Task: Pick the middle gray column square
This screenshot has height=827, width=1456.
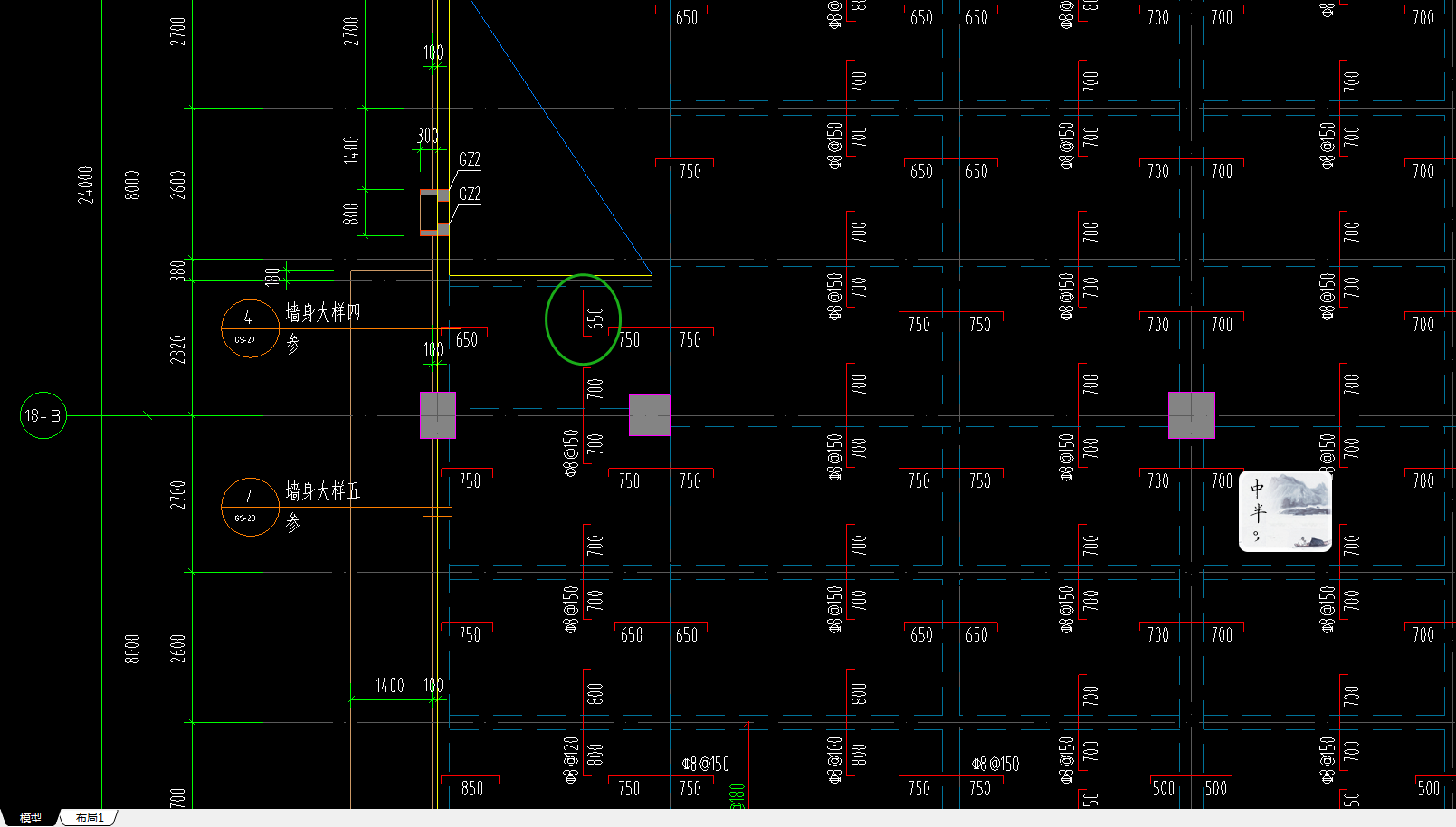Action: pos(650,415)
